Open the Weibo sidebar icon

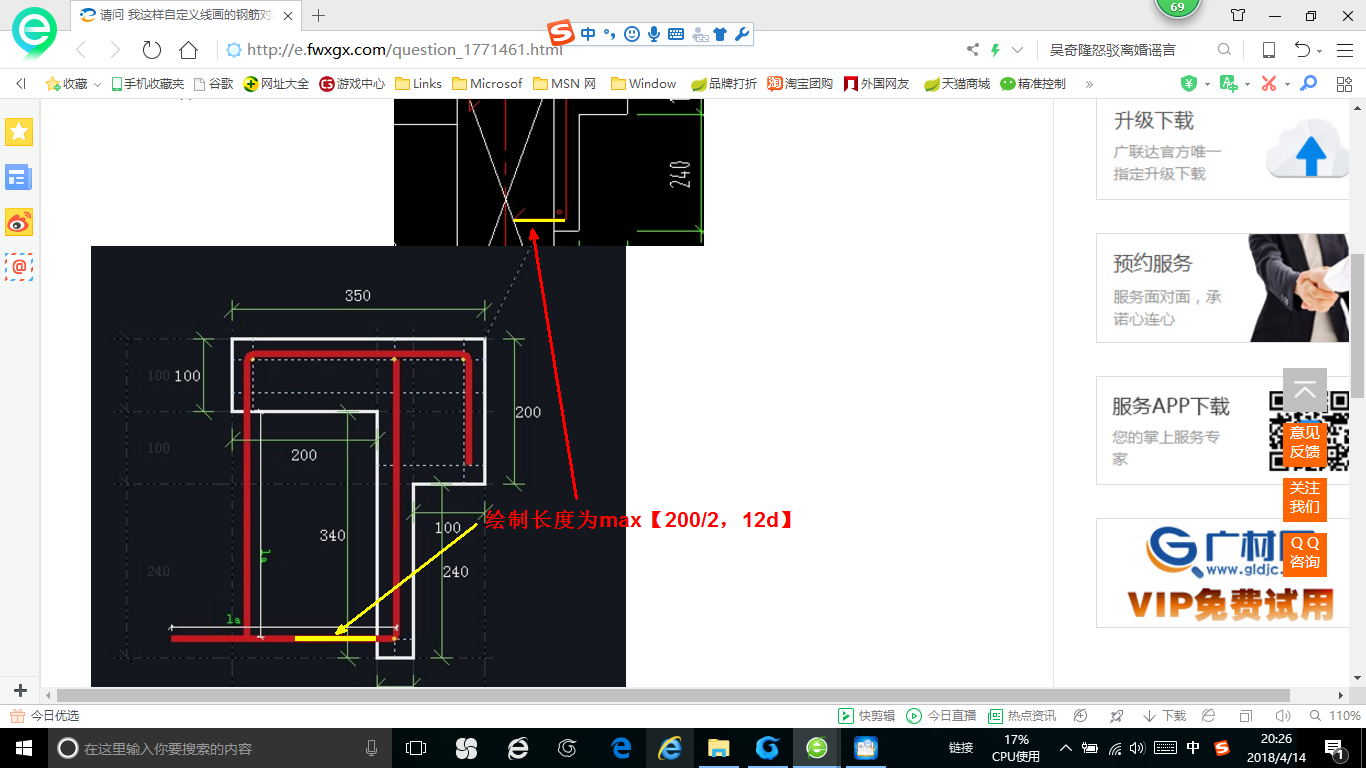[19, 222]
